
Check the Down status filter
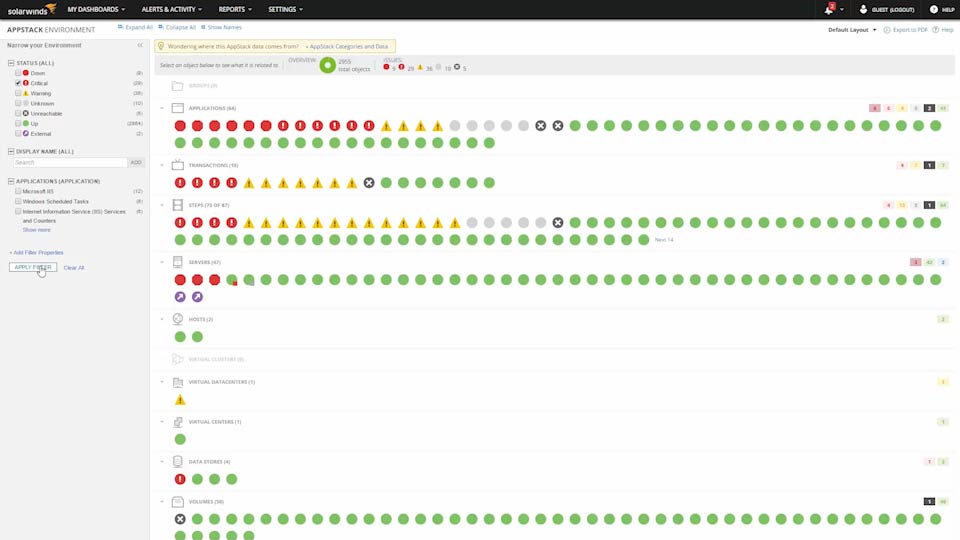pyautogui.click(x=18, y=73)
